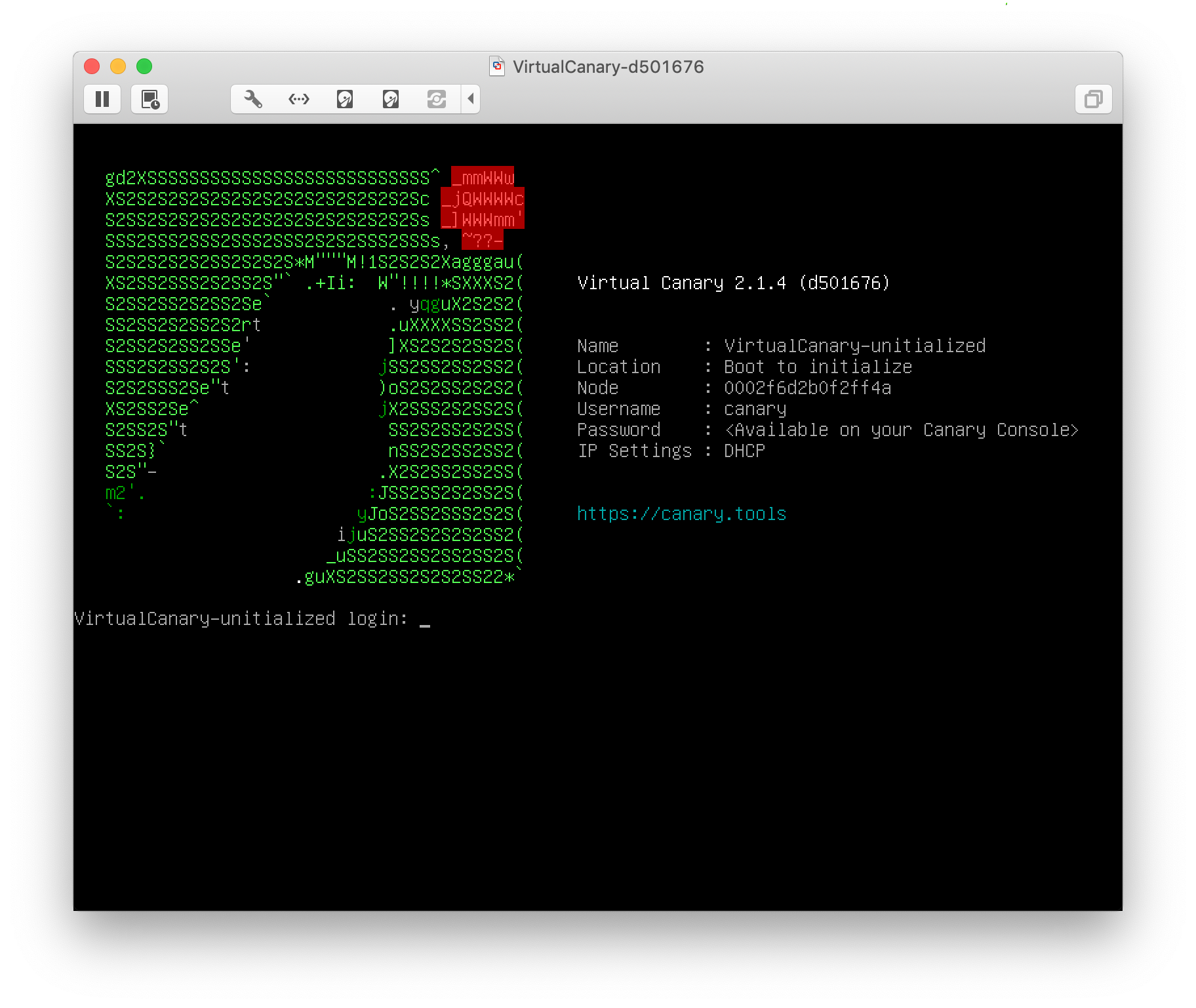Collapse the device toolbar arrow

coord(471,99)
